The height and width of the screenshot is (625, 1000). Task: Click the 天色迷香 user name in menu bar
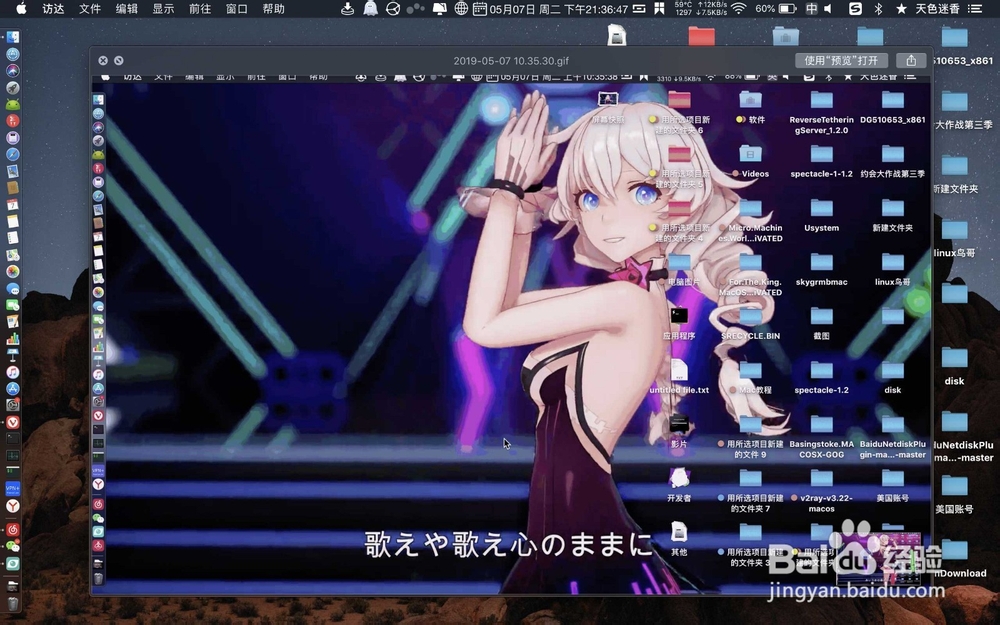coord(937,9)
